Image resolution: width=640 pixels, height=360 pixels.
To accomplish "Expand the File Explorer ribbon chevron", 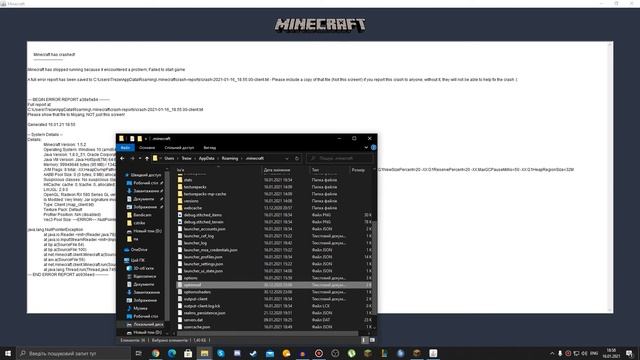I will pos(366,147).
